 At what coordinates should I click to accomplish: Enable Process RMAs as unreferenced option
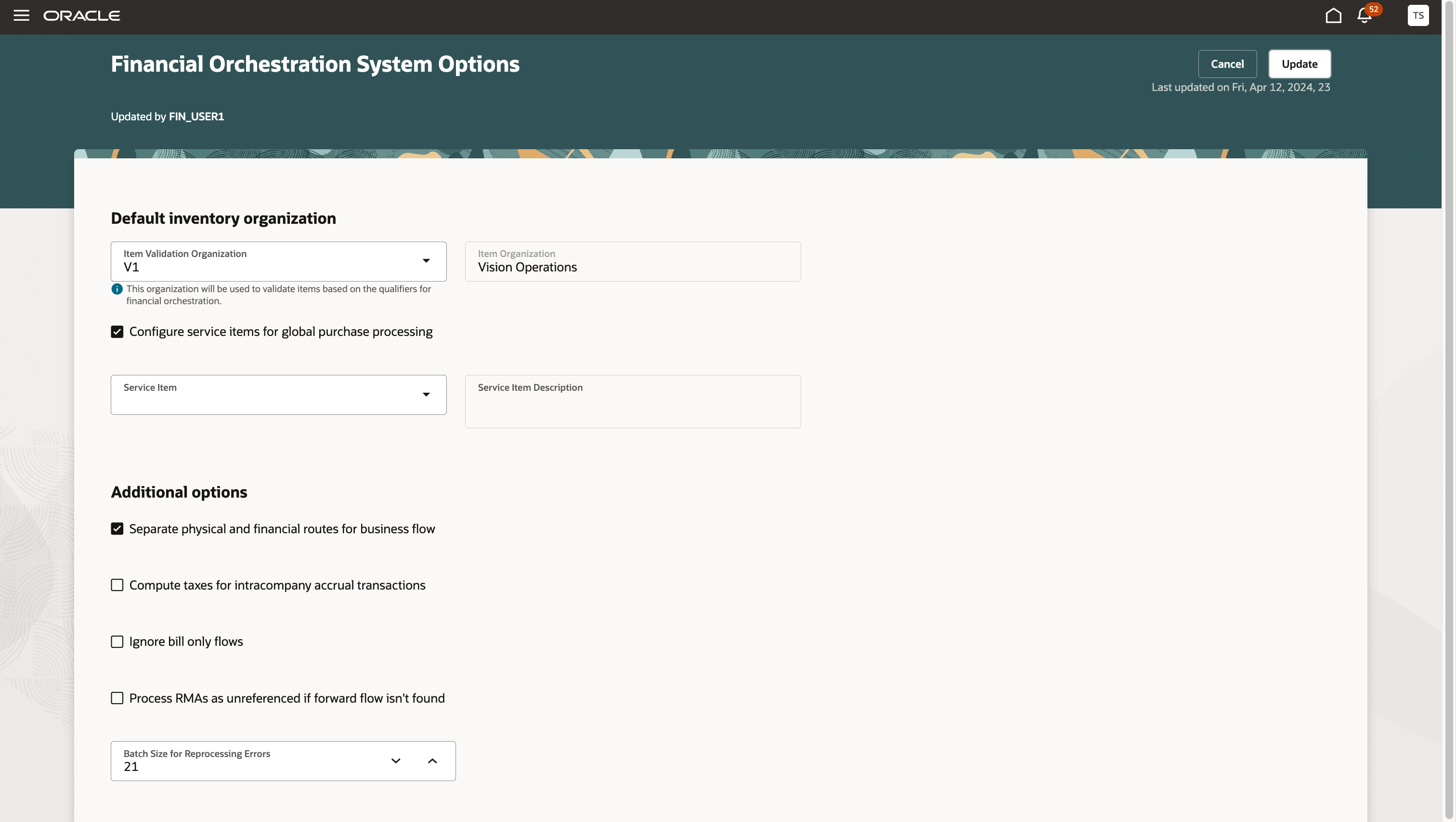click(x=117, y=698)
